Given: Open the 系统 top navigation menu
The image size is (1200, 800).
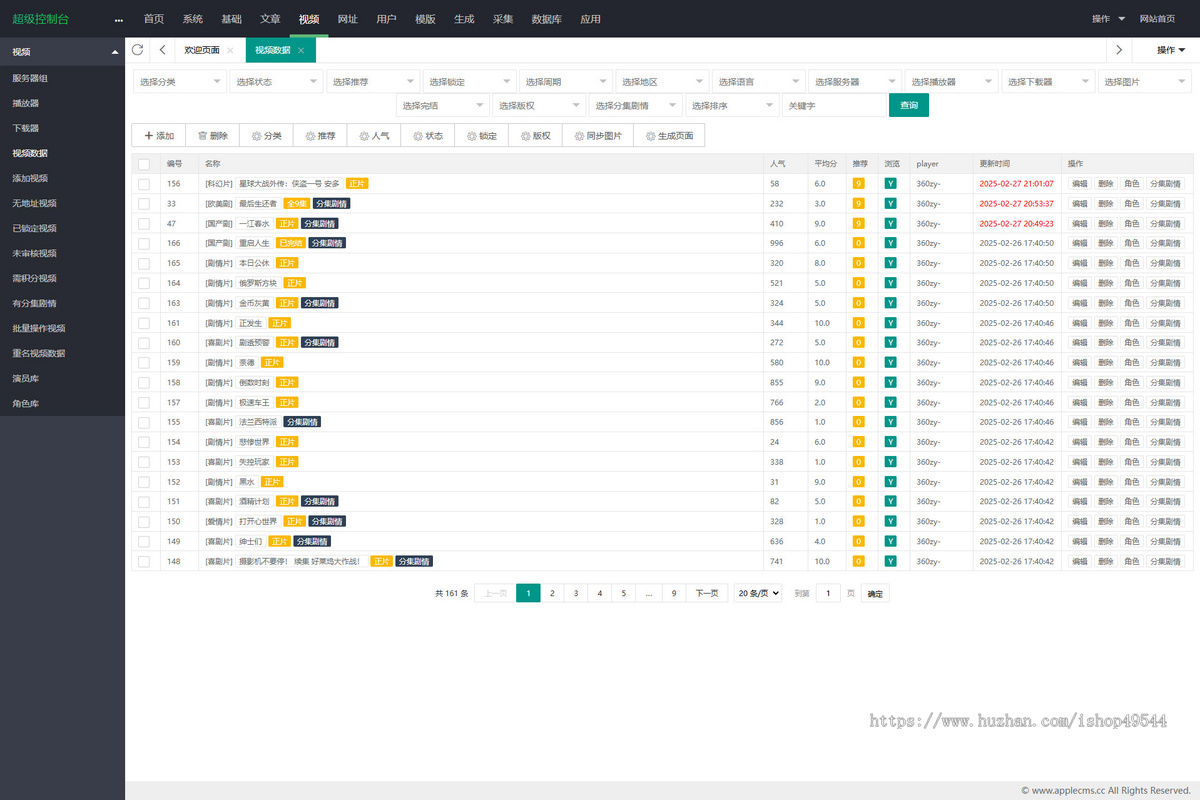Looking at the screenshot, I should (192, 19).
